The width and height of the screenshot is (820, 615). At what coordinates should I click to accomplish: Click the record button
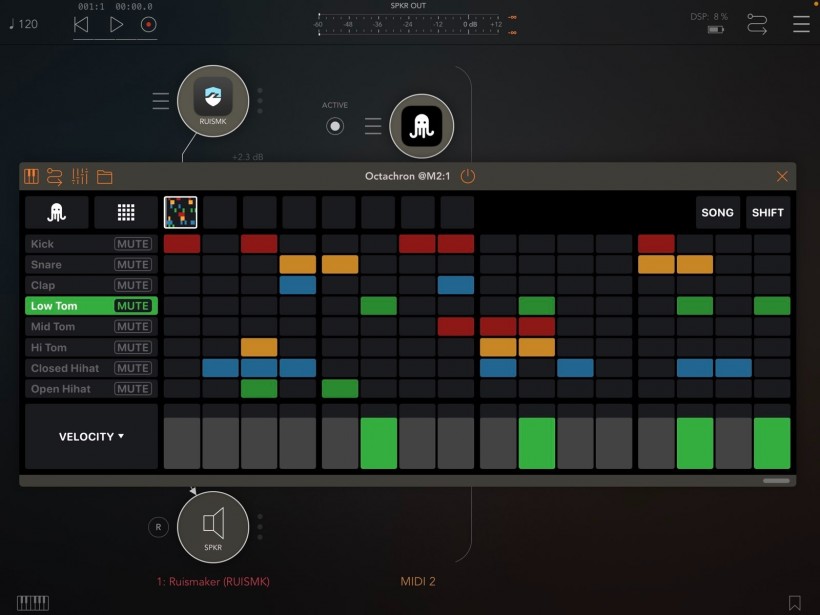pyautogui.click(x=149, y=25)
